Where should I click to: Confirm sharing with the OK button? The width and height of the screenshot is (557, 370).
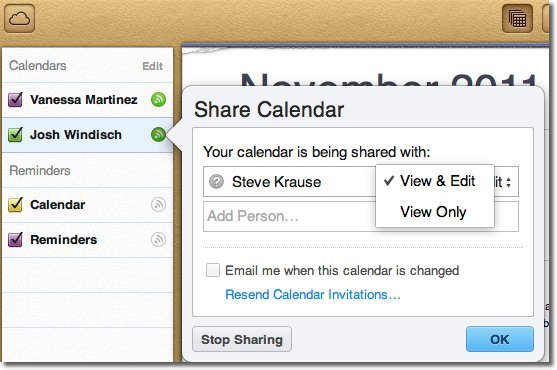(500, 339)
